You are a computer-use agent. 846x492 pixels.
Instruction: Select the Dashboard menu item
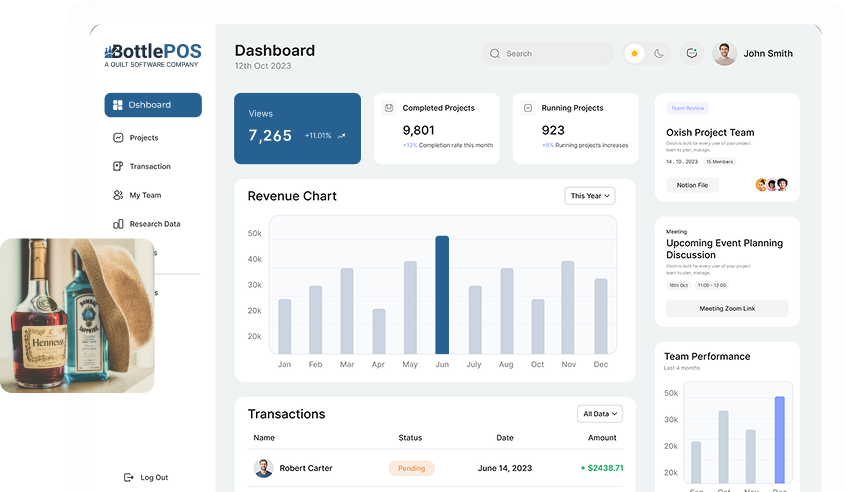[153, 105]
